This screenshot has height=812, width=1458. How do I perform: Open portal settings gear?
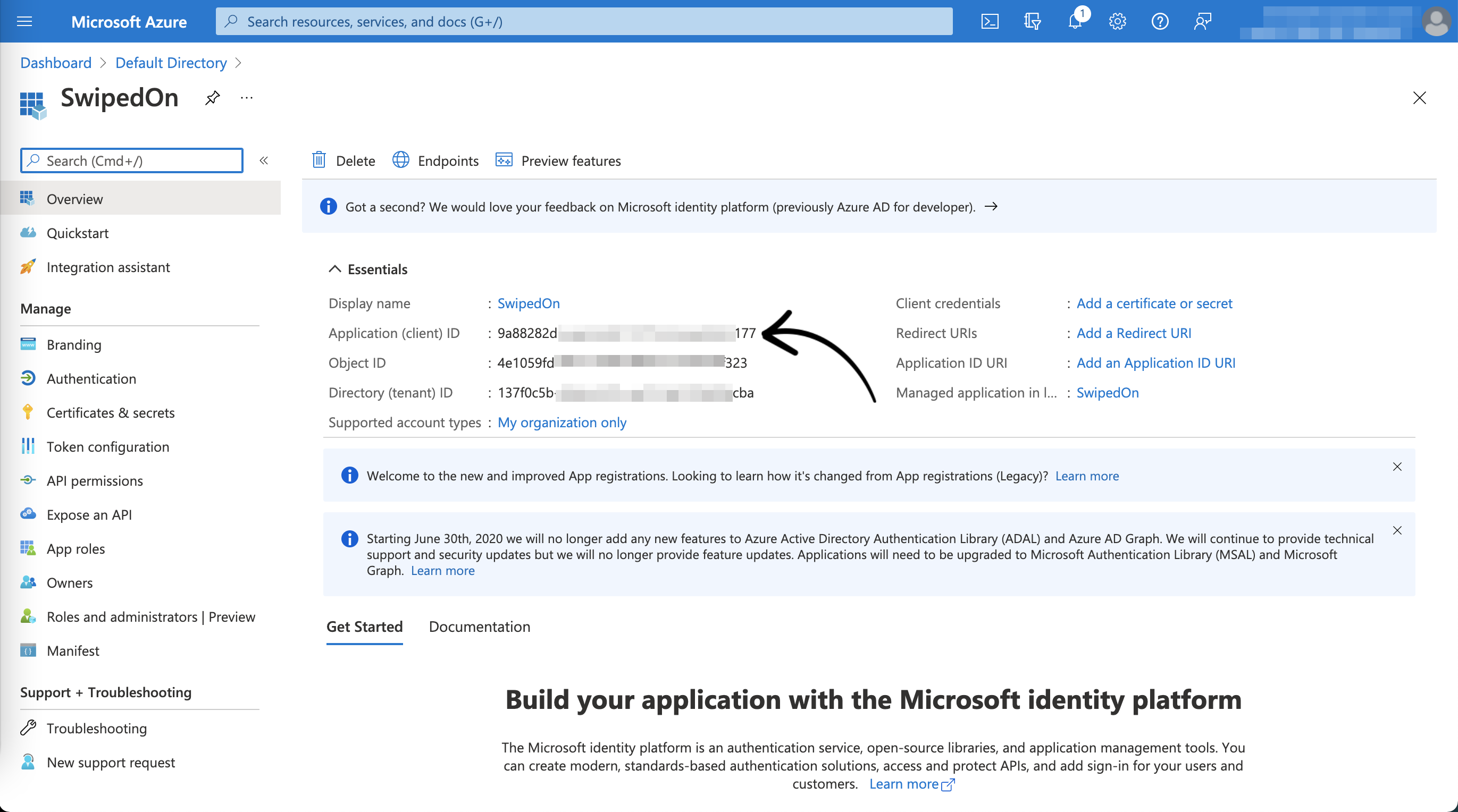(1117, 21)
